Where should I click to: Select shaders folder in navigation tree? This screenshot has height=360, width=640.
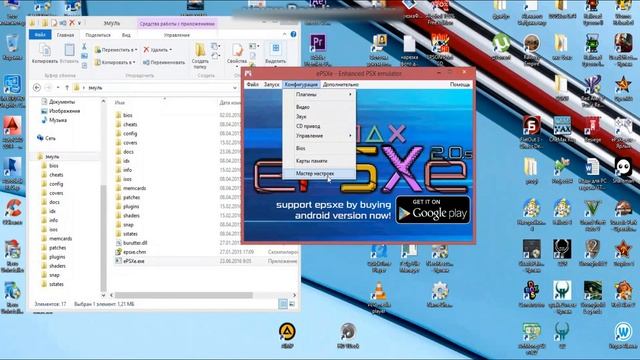pyautogui.click(x=57, y=266)
